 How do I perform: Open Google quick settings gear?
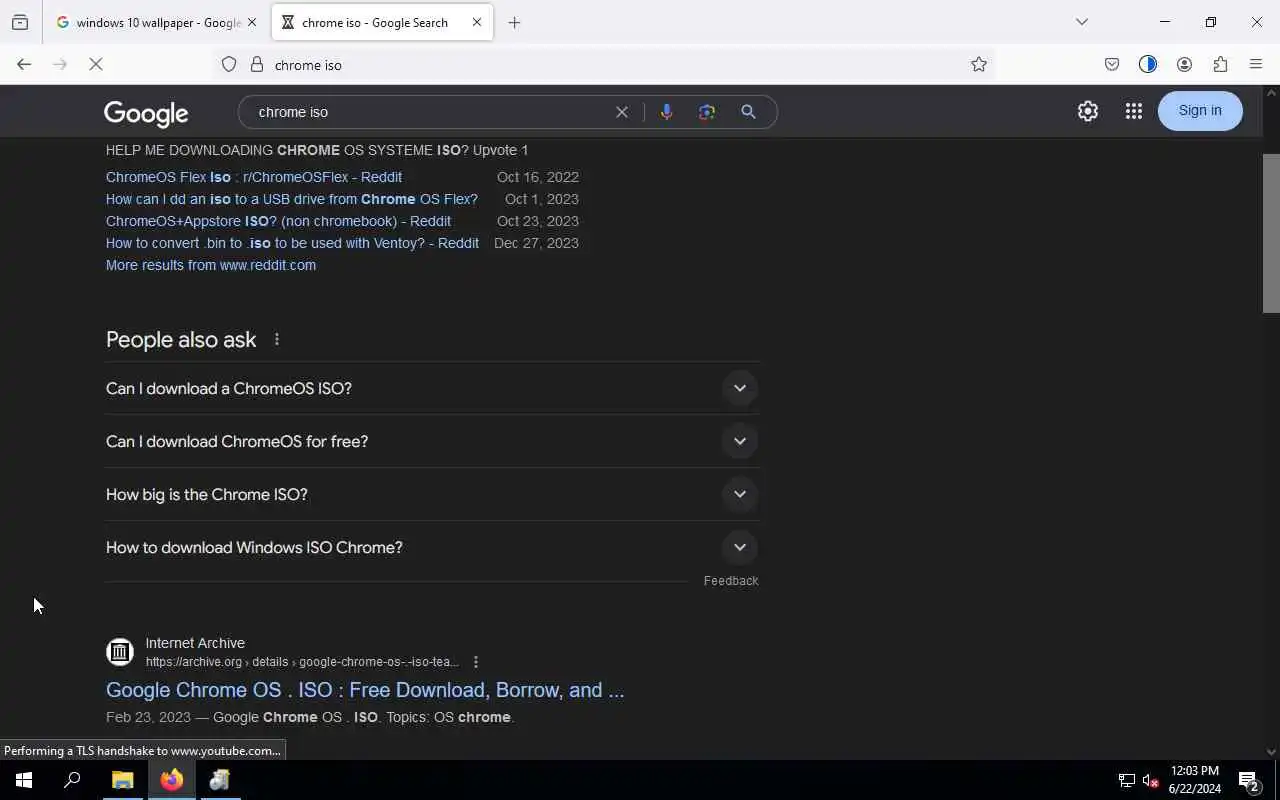pos(1088,111)
